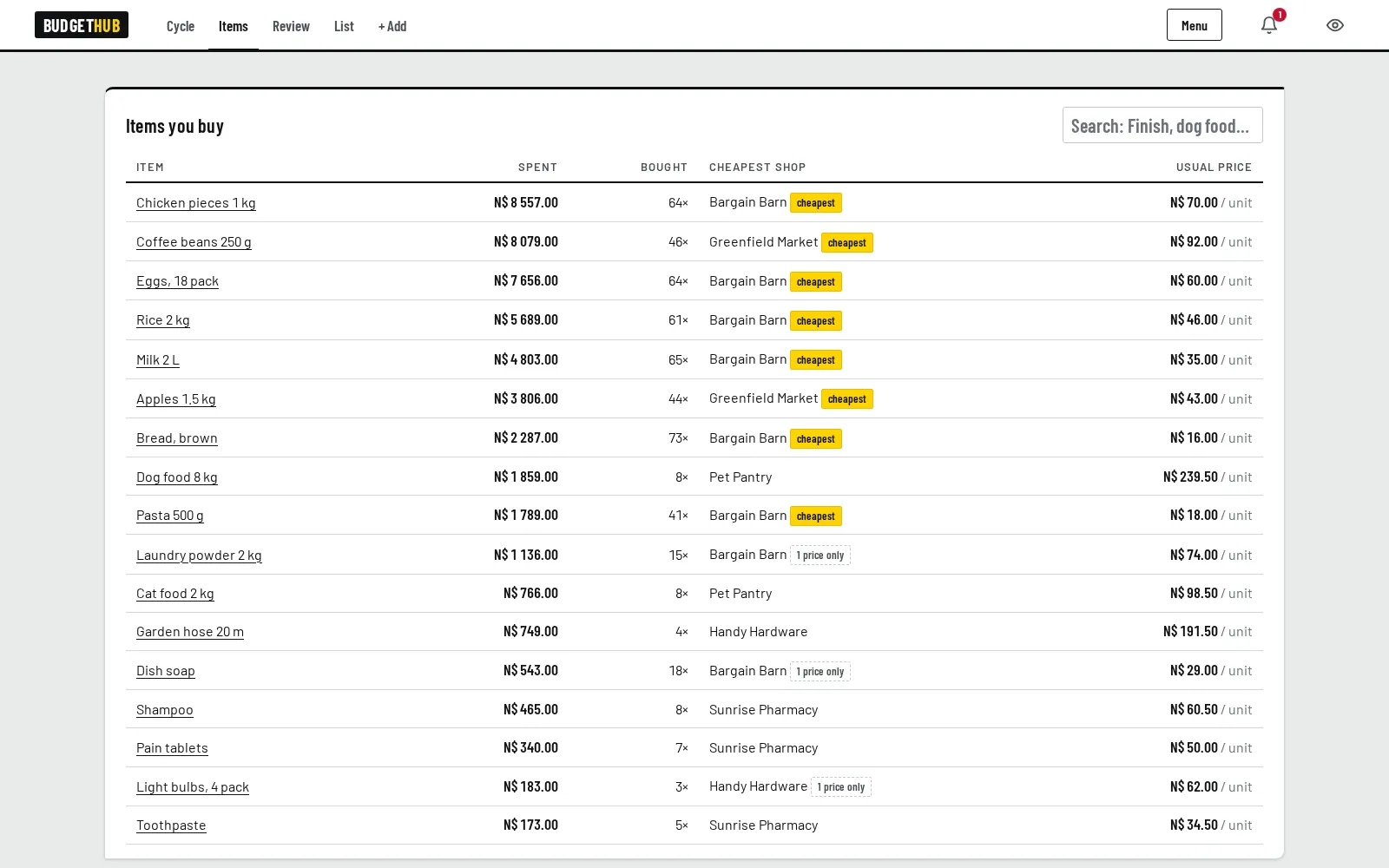View Apples 1.5 kg details
The width and height of the screenshot is (1389, 868).
pyautogui.click(x=176, y=399)
